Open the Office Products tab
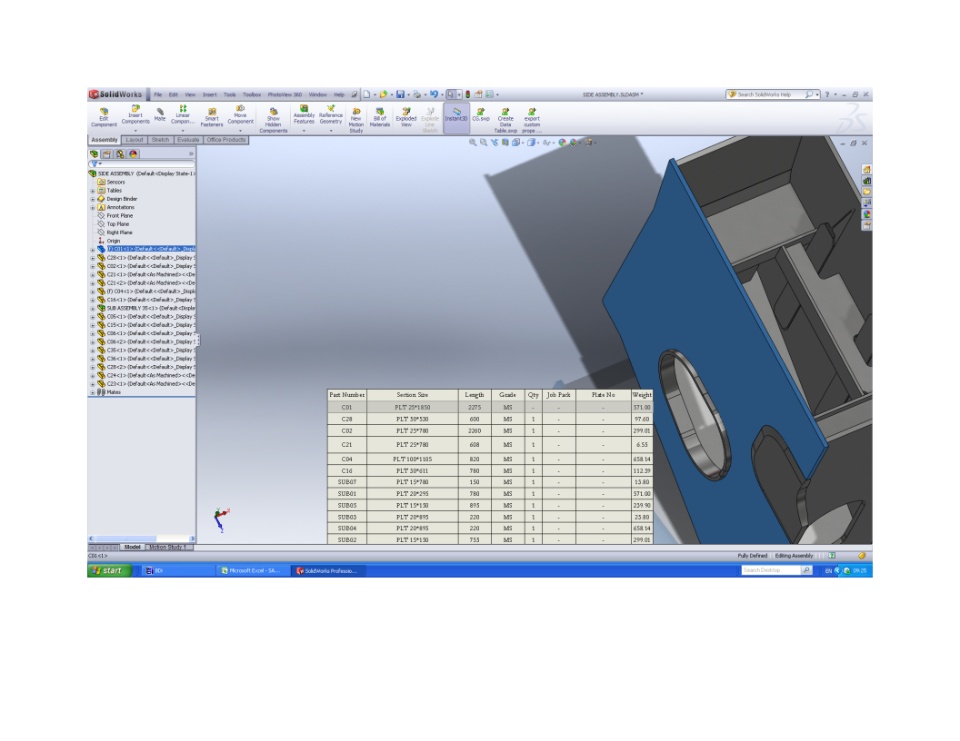Viewport: 960px width, 741px height. pyautogui.click(x=226, y=140)
